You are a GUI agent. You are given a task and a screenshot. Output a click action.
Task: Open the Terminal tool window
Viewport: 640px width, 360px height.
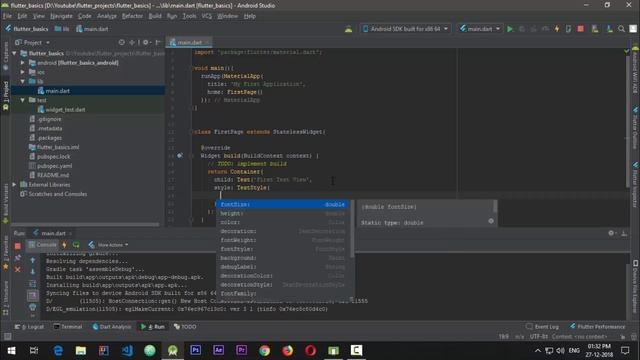click(x=68, y=327)
